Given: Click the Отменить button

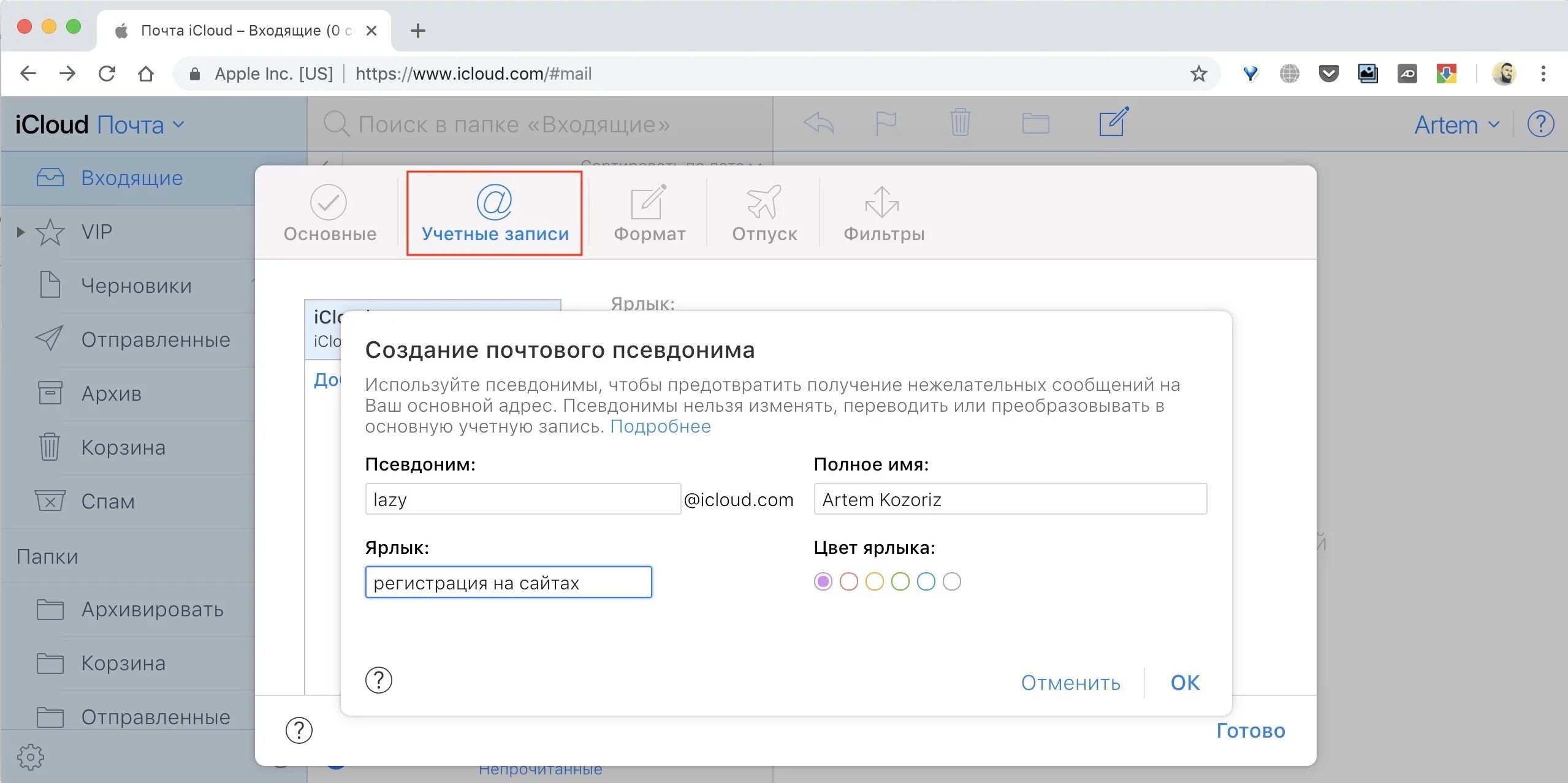Looking at the screenshot, I should click(x=1070, y=683).
